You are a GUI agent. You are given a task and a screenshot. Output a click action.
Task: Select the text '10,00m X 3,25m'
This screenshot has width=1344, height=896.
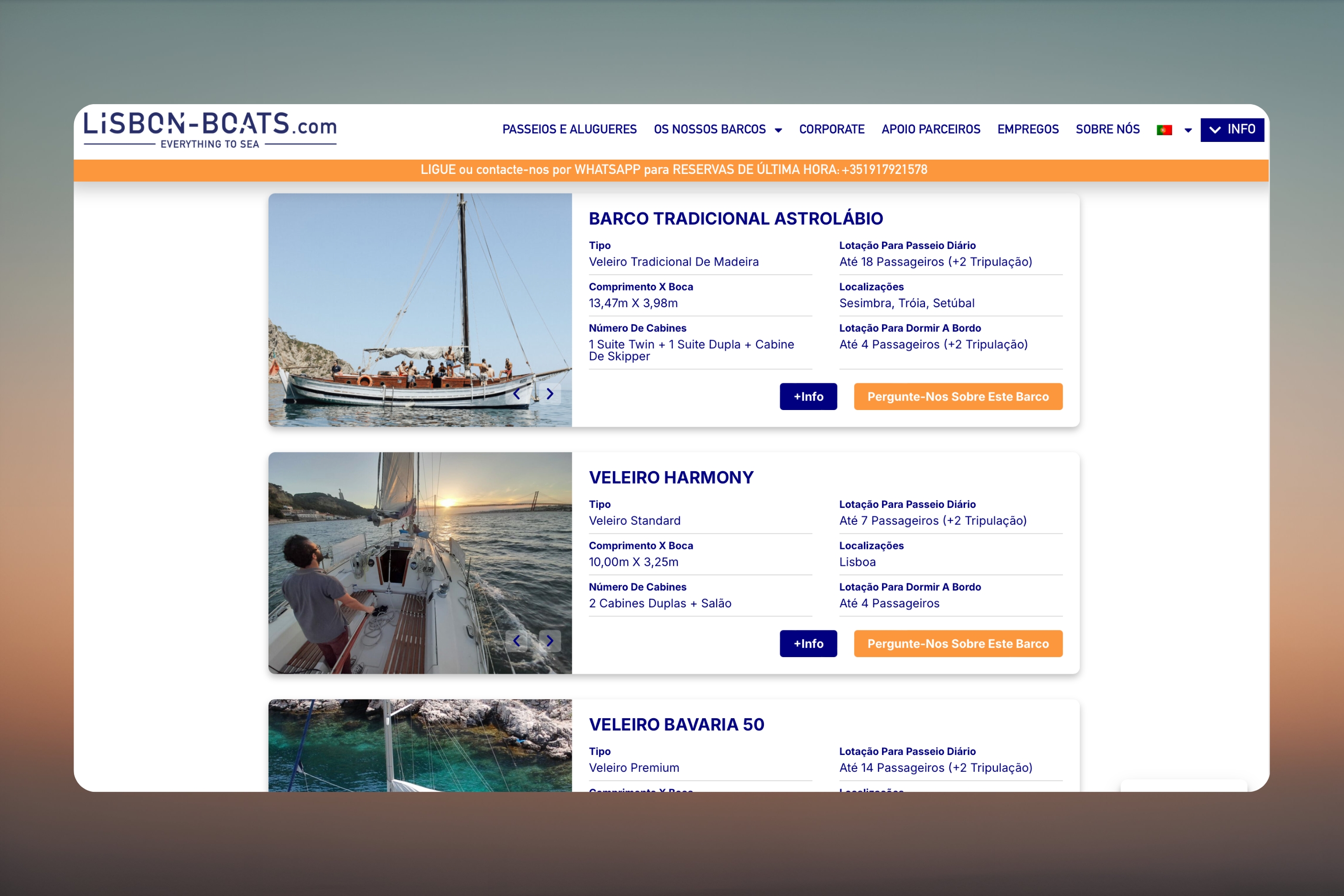click(634, 561)
